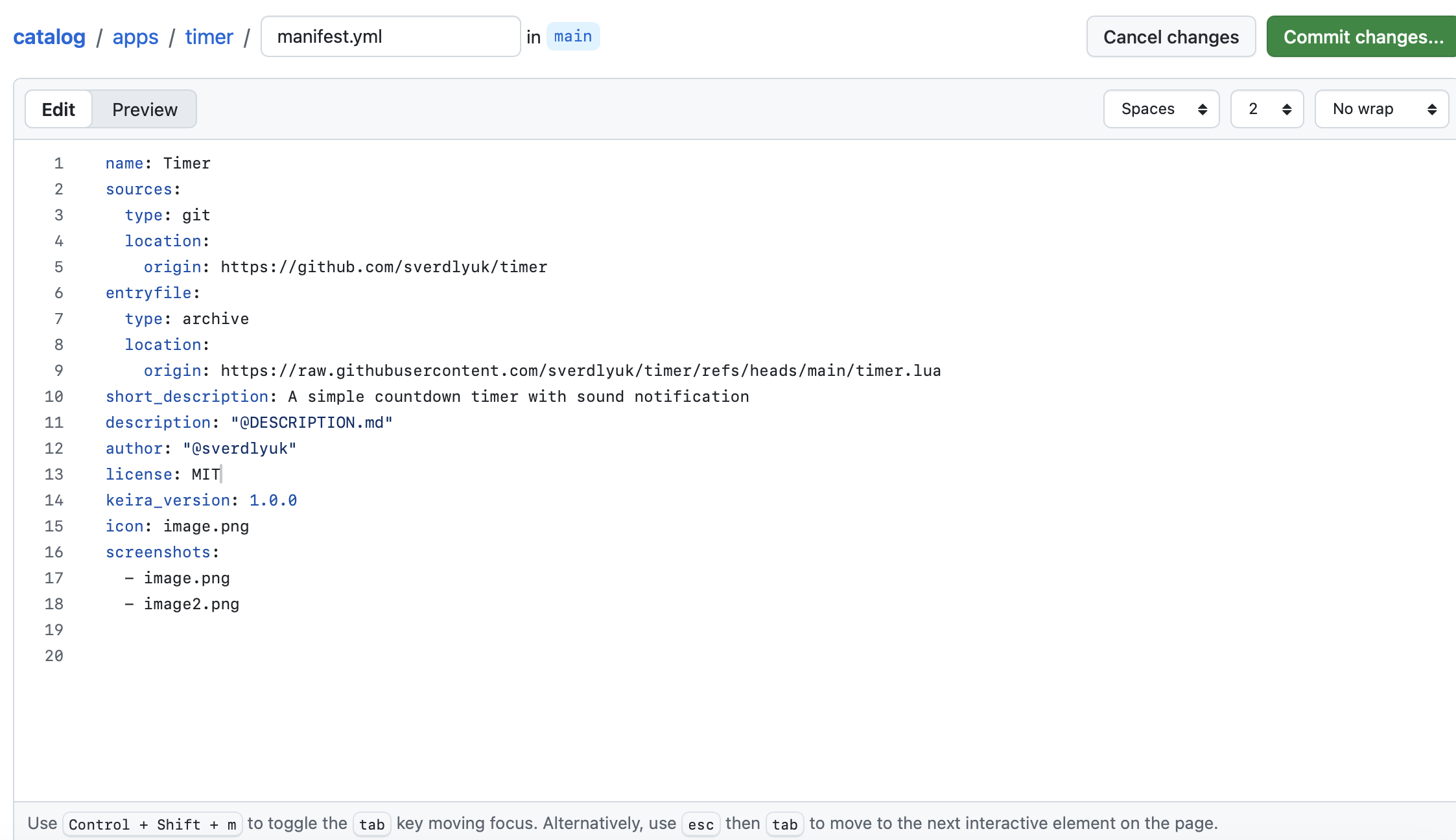This screenshot has width=1456, height=840.
Task: Go to the apps folder breadcrumb
Action: coord(135,37)
